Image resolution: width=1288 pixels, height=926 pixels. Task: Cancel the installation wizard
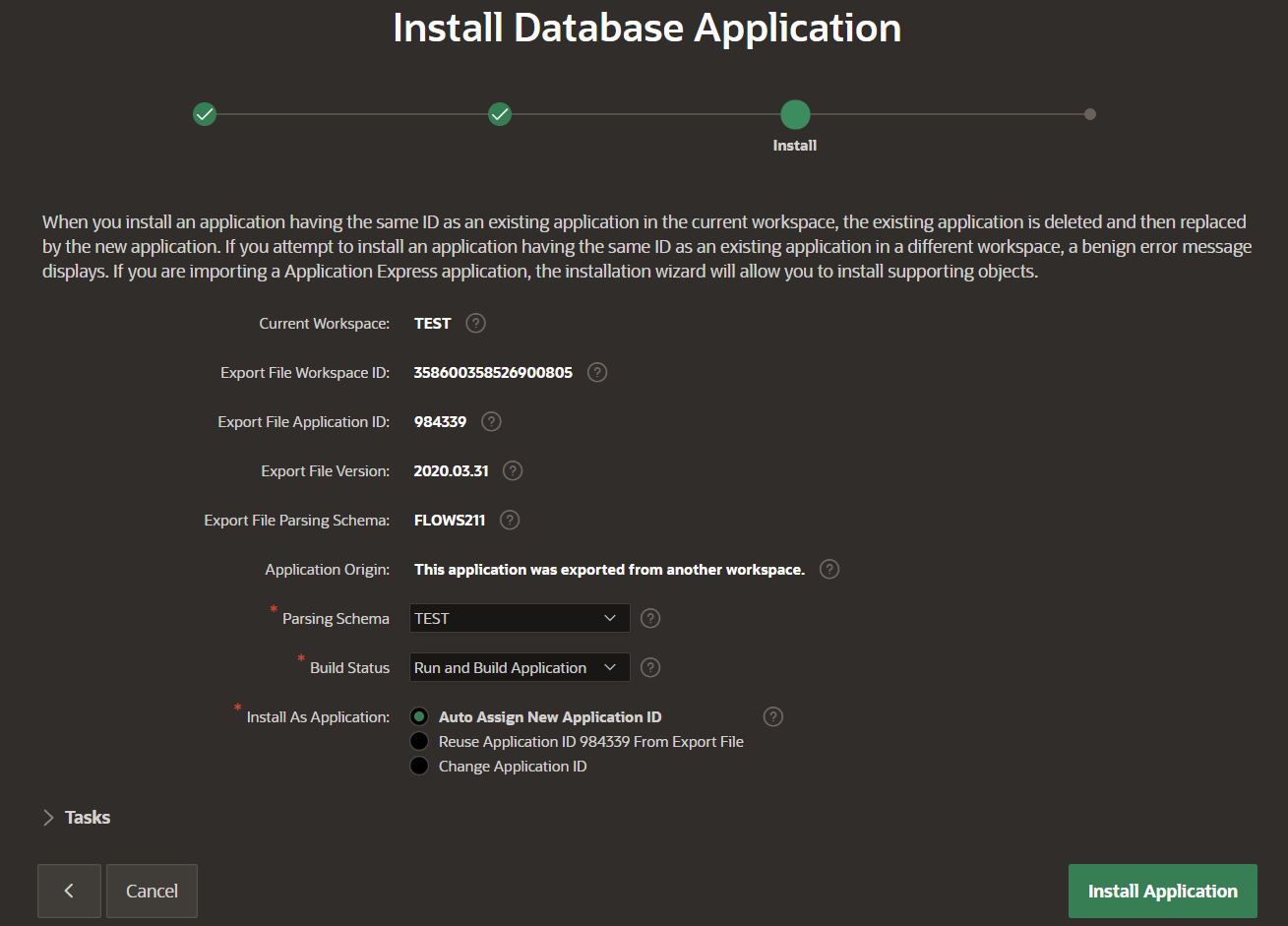[152, 891]
